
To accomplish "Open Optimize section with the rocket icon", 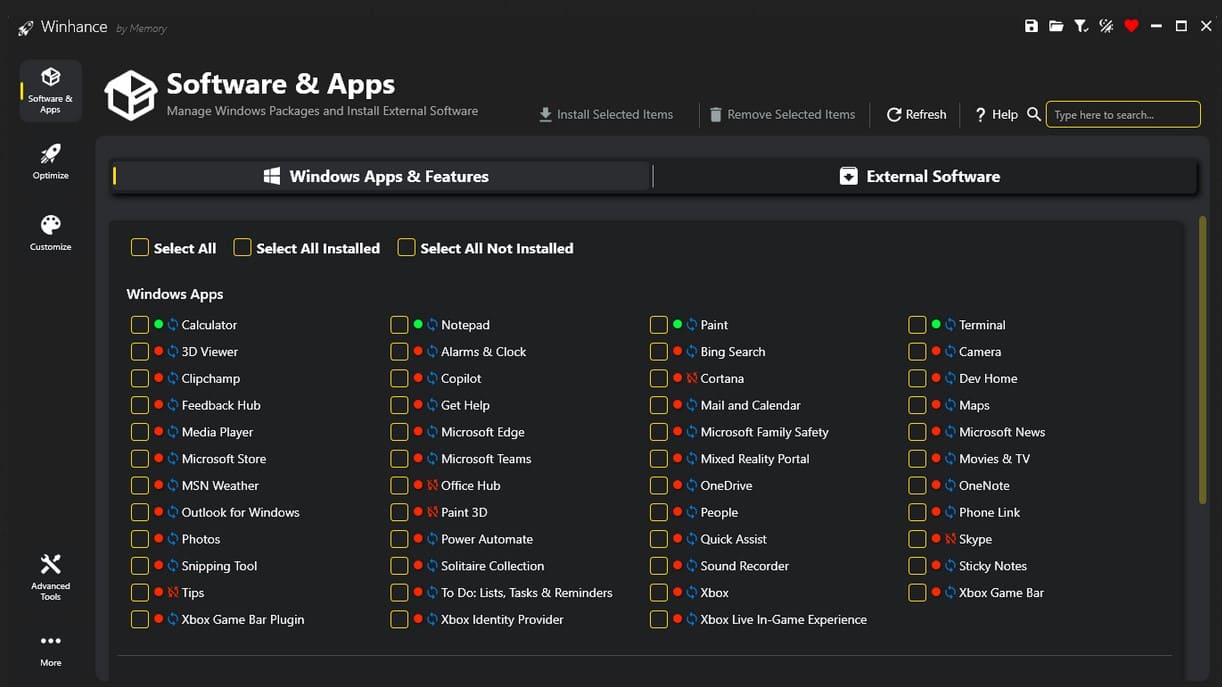I will [x=50, y=161].
